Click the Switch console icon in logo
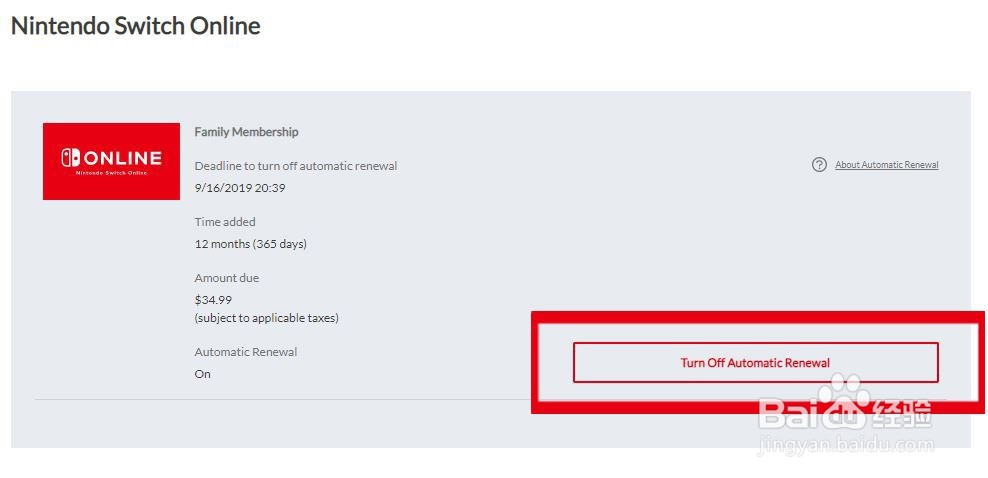 tap(70, 157)
